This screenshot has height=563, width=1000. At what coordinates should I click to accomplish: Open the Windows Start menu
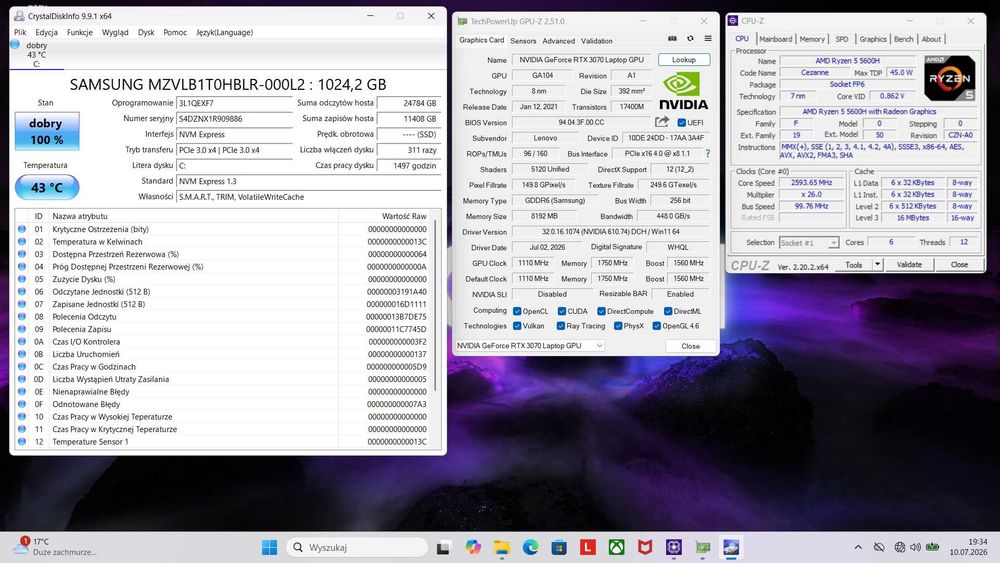[270, 547]
